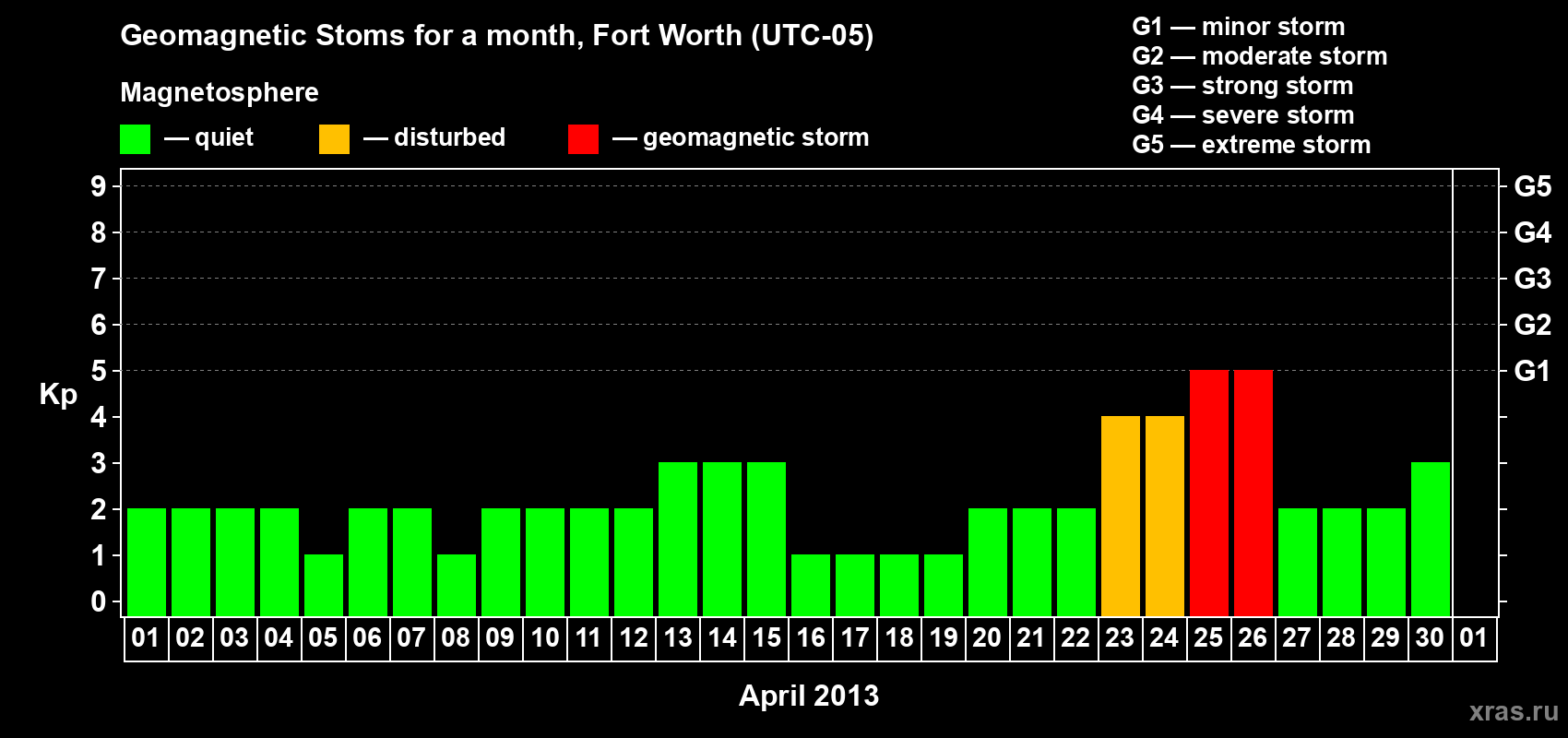Click the Magnetosphere heading

click(220, 92)
